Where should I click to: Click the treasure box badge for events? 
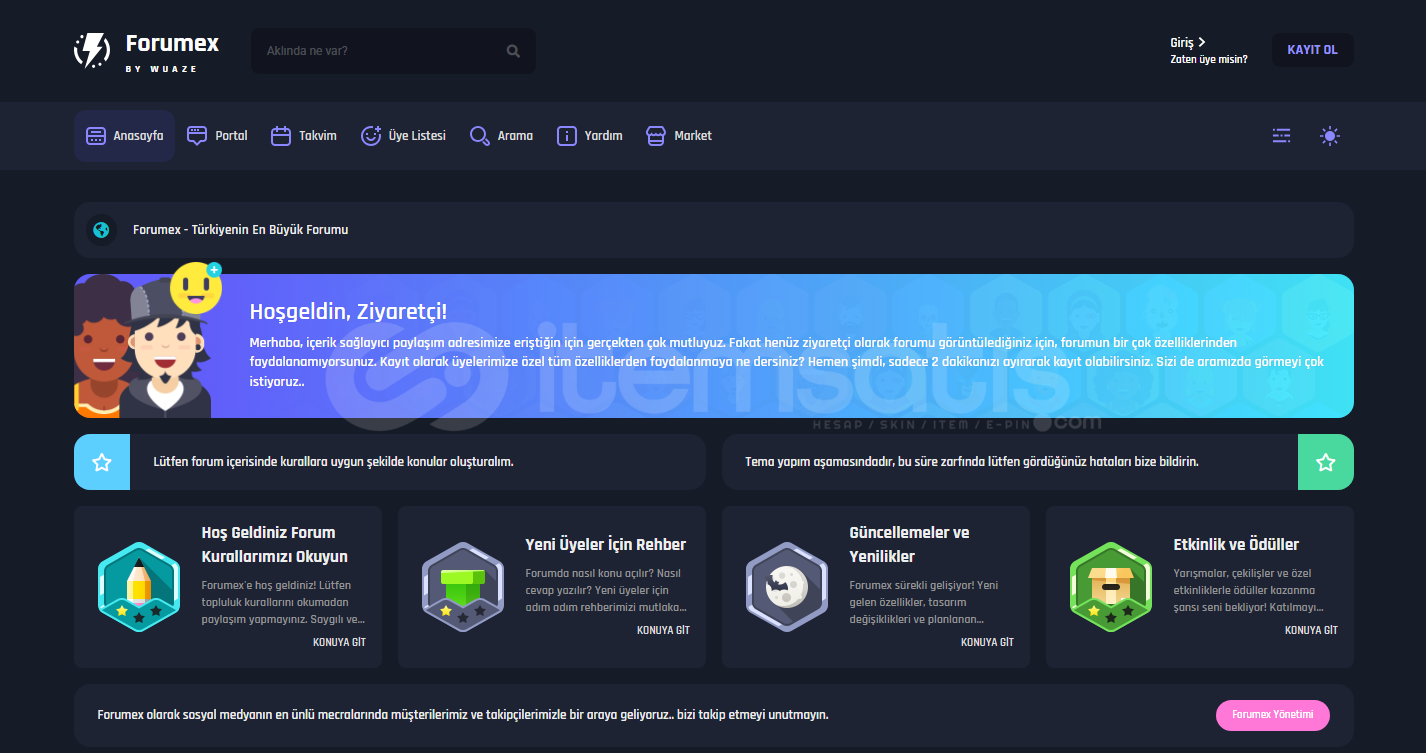pyautogui.click(x=1110, y=587)
